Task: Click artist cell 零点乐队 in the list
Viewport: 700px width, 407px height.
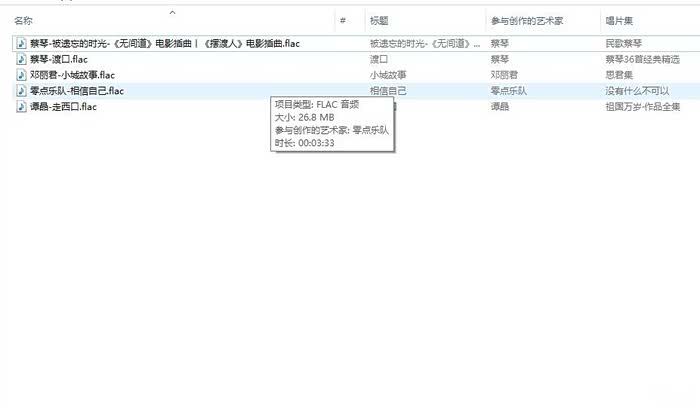Action: pos(508,91)
